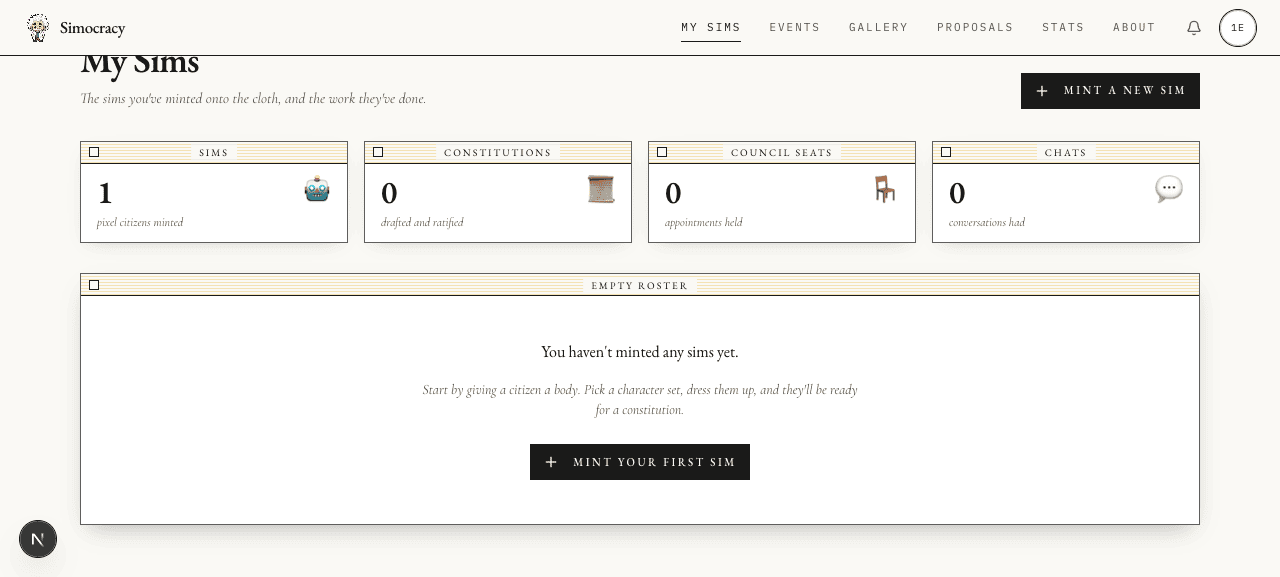Go to the Events tab

tap(795, 28)
